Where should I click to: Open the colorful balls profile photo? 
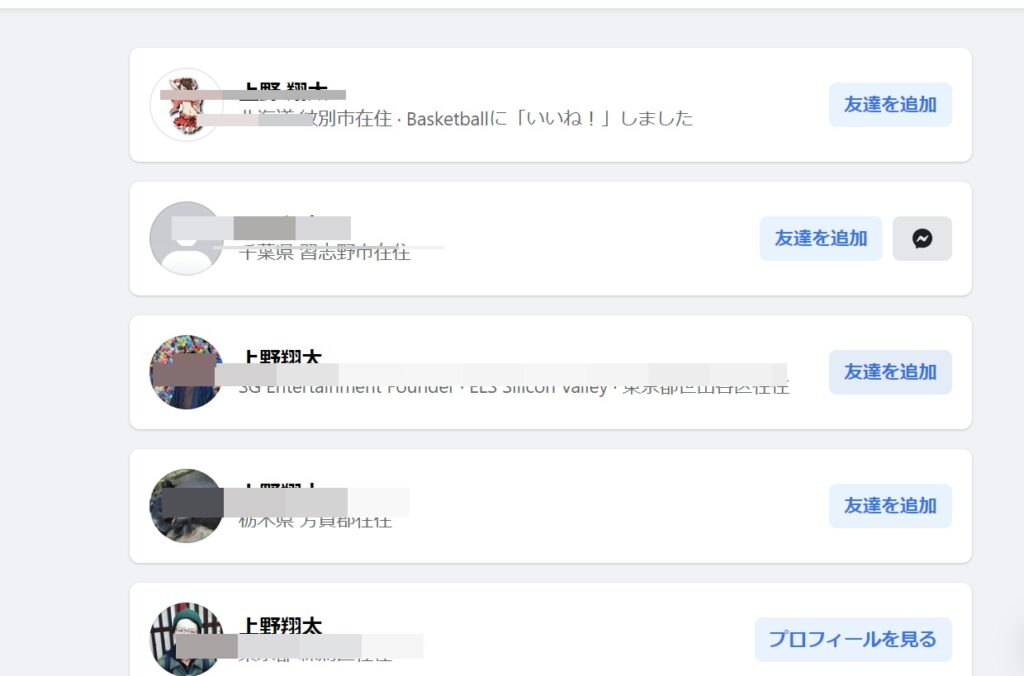click(x=186, y=372)
